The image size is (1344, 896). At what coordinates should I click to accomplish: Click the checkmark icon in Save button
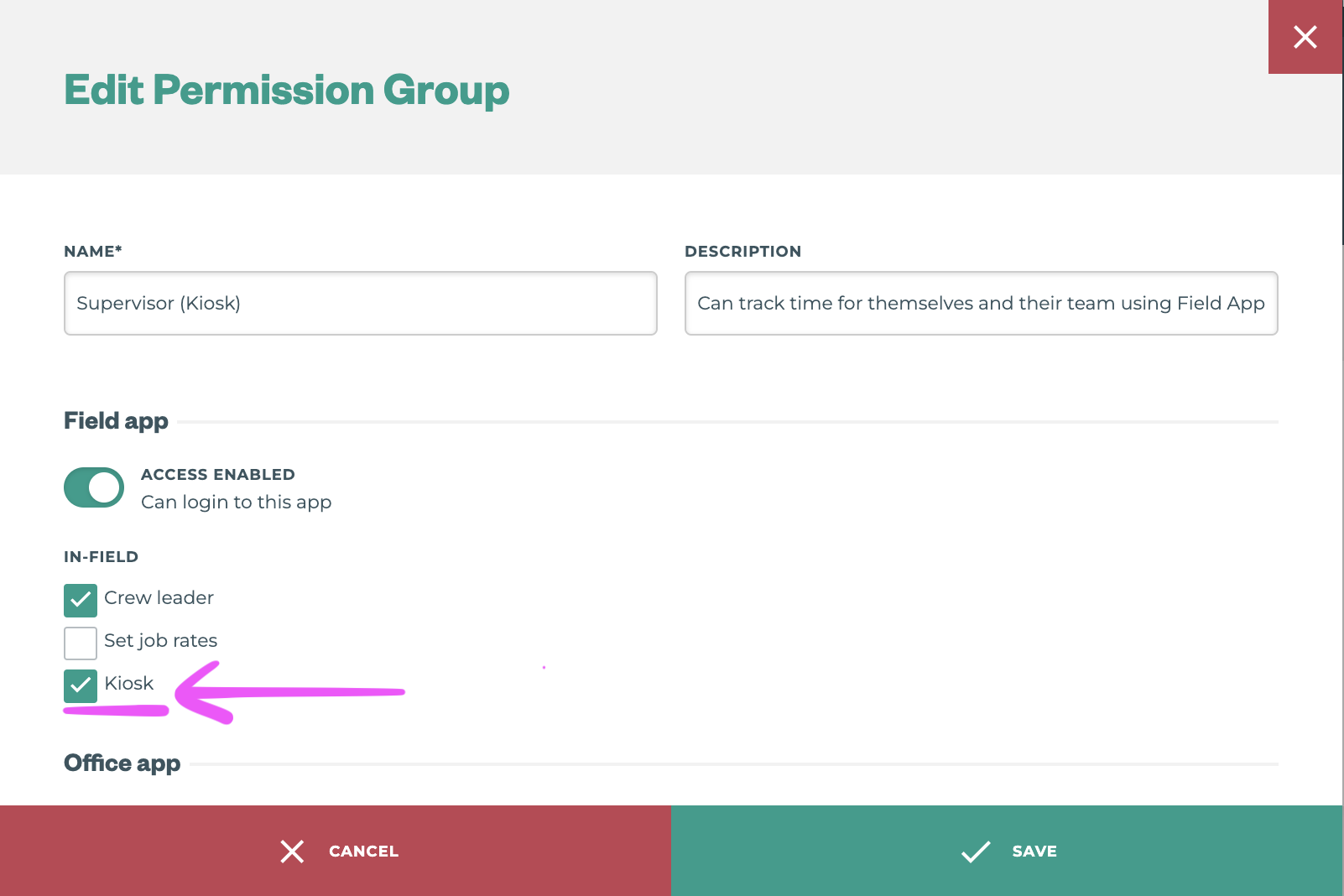click(976, 852)
